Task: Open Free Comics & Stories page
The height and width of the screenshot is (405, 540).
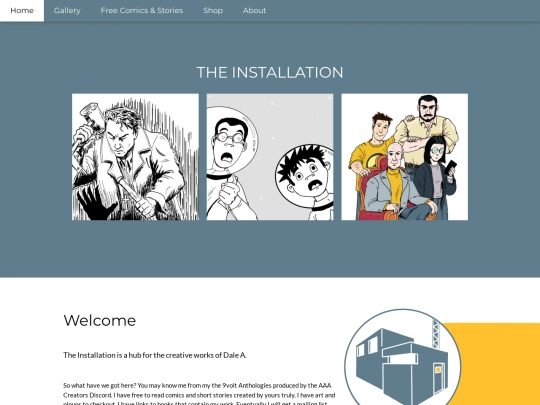Action: click(x=142, y=11)
